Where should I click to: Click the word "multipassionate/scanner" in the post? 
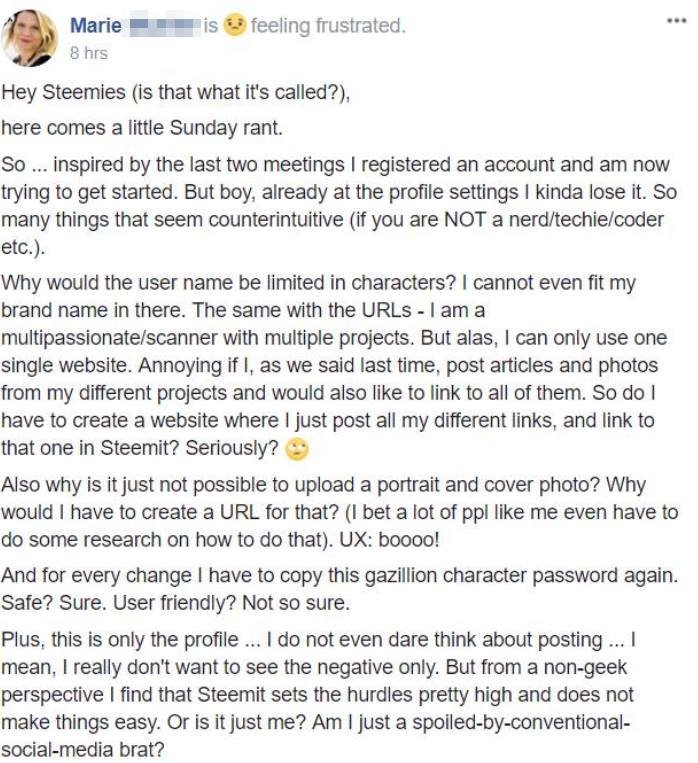[x=110, y=338]
